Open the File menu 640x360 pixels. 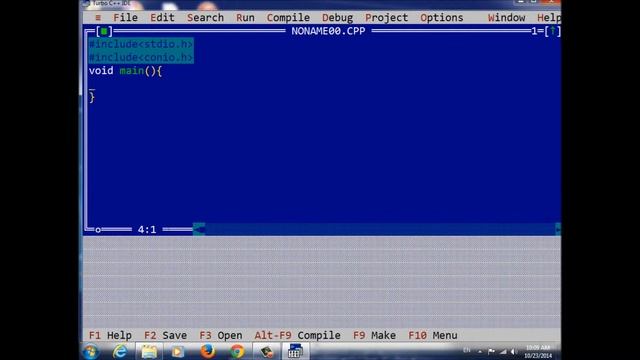pos(125,18)
